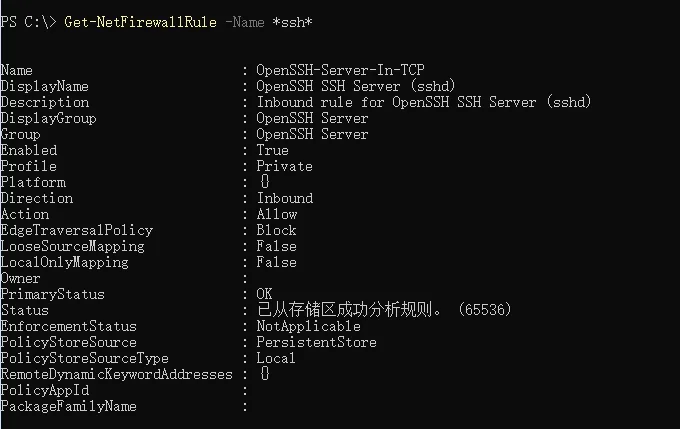Click the PackageFamilyName property label
Image resolution: width=680 pixels, height=429 pixels.
point(68,406)
